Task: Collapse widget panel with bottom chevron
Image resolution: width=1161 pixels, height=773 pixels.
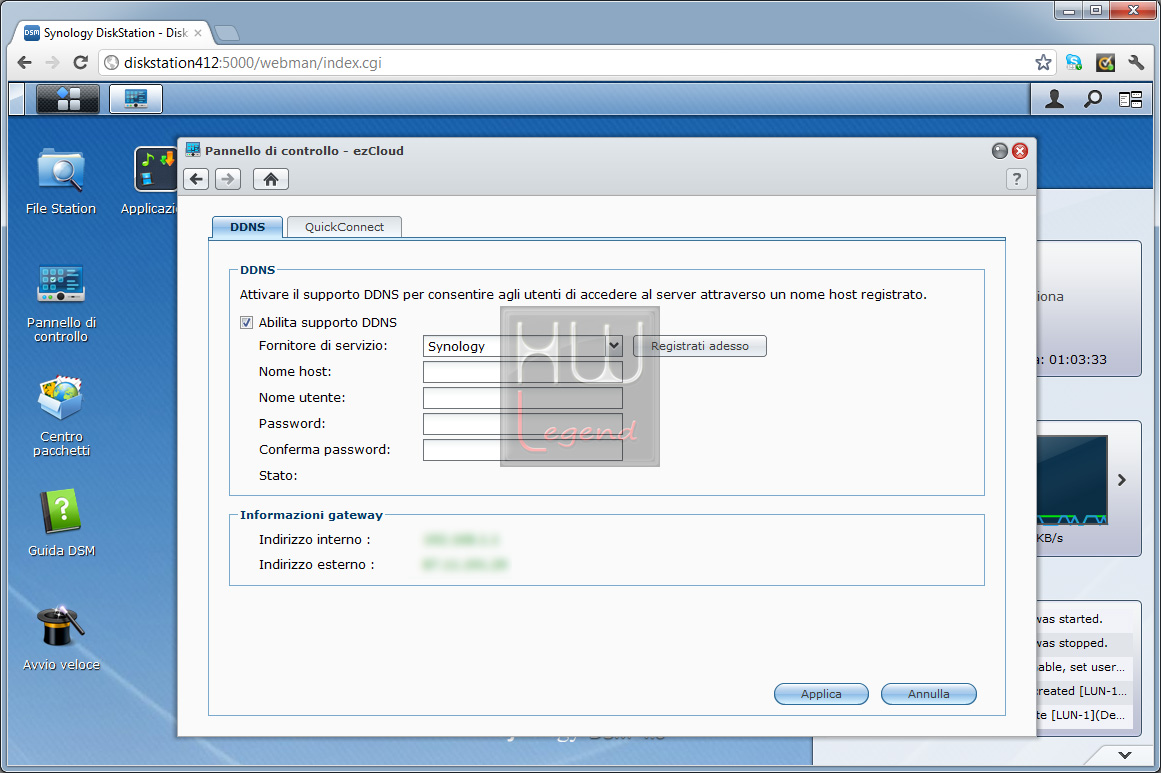Action: (x=1125, y=755)
